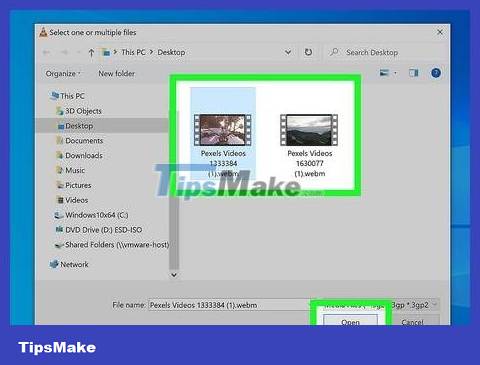Open the recent locations dropdown arrow
The image size is (480, 365).
point(78,52)
